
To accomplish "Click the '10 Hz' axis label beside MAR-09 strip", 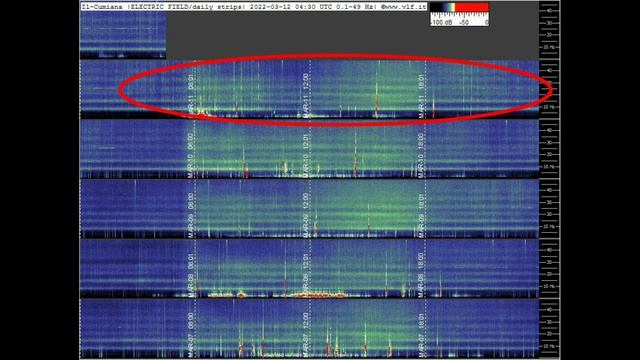I will (549, 227).
